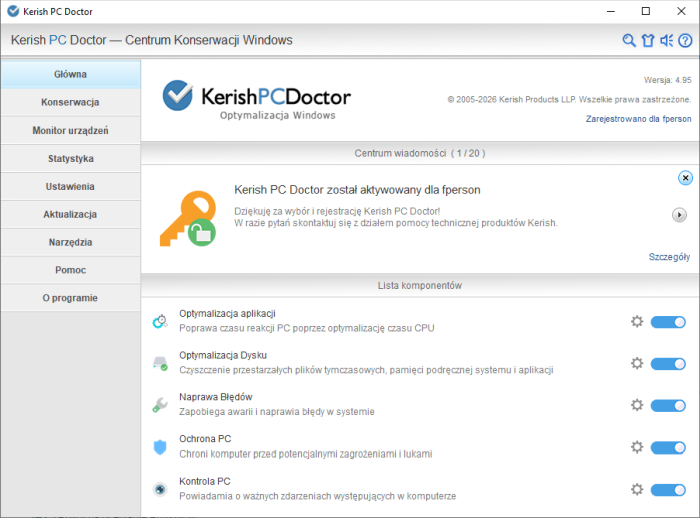Click the Naprawa Błędów wrench icon
The width and height of the screenshot is (700, 518).
coord(160,405)
